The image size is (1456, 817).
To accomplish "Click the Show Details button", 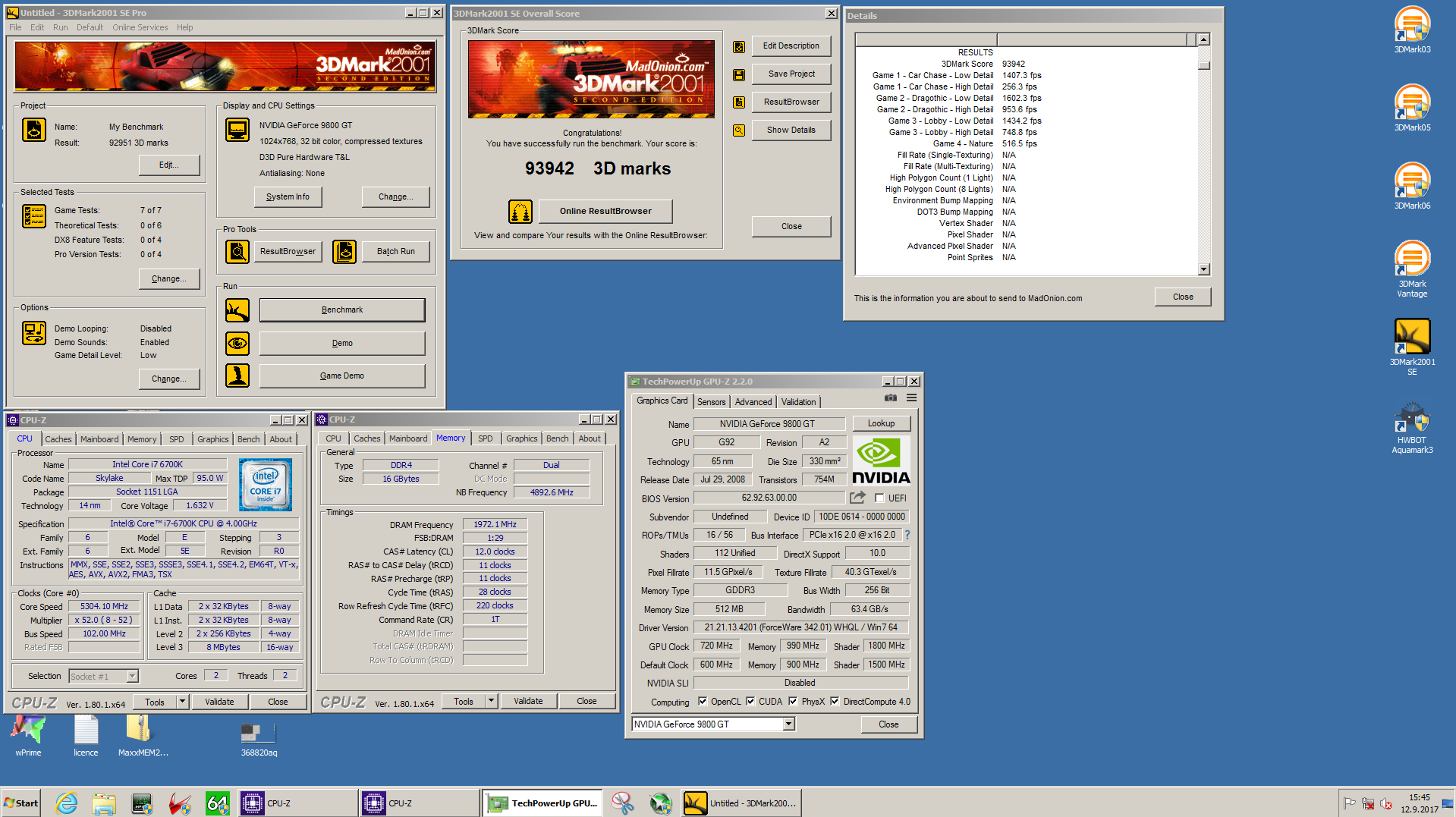I will [x=791, y=130].
